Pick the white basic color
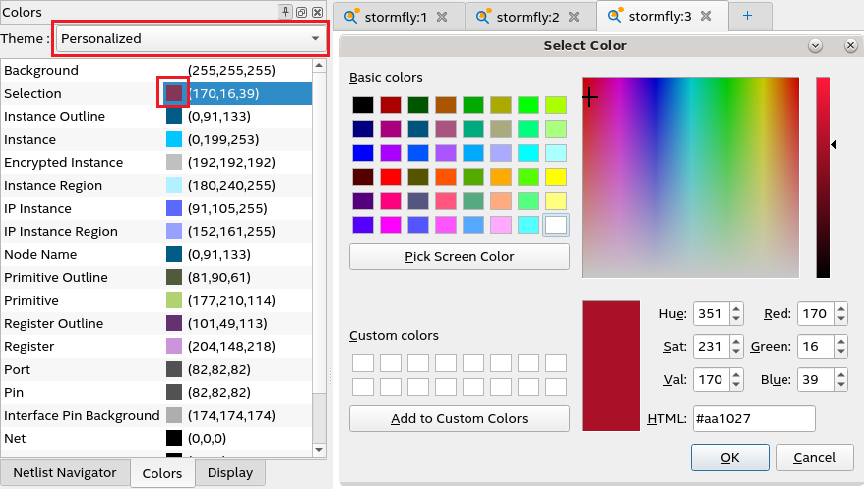 pyautogui.click(x=555, y=225)
